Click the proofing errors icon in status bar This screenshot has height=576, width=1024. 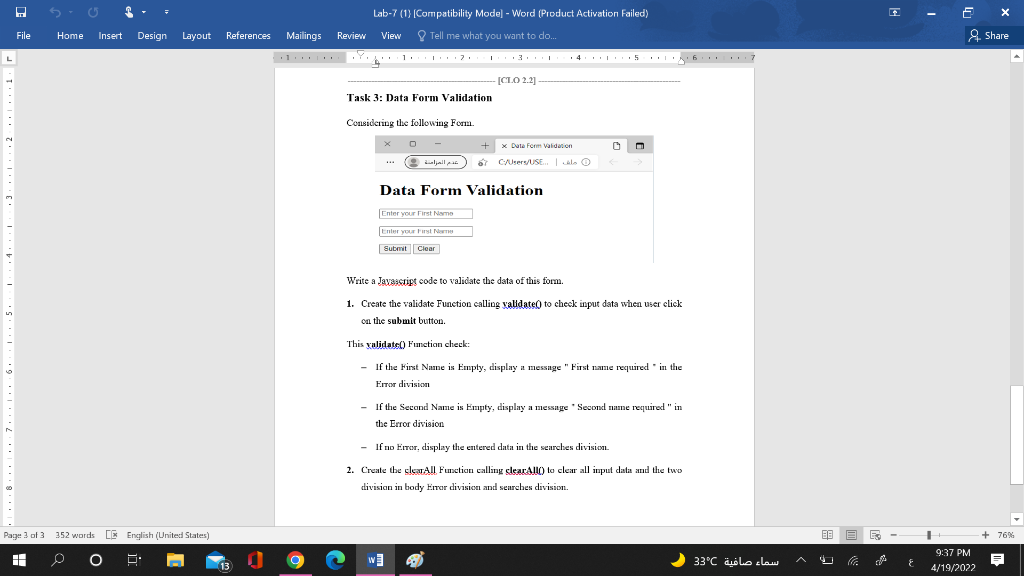click(112, 535)
